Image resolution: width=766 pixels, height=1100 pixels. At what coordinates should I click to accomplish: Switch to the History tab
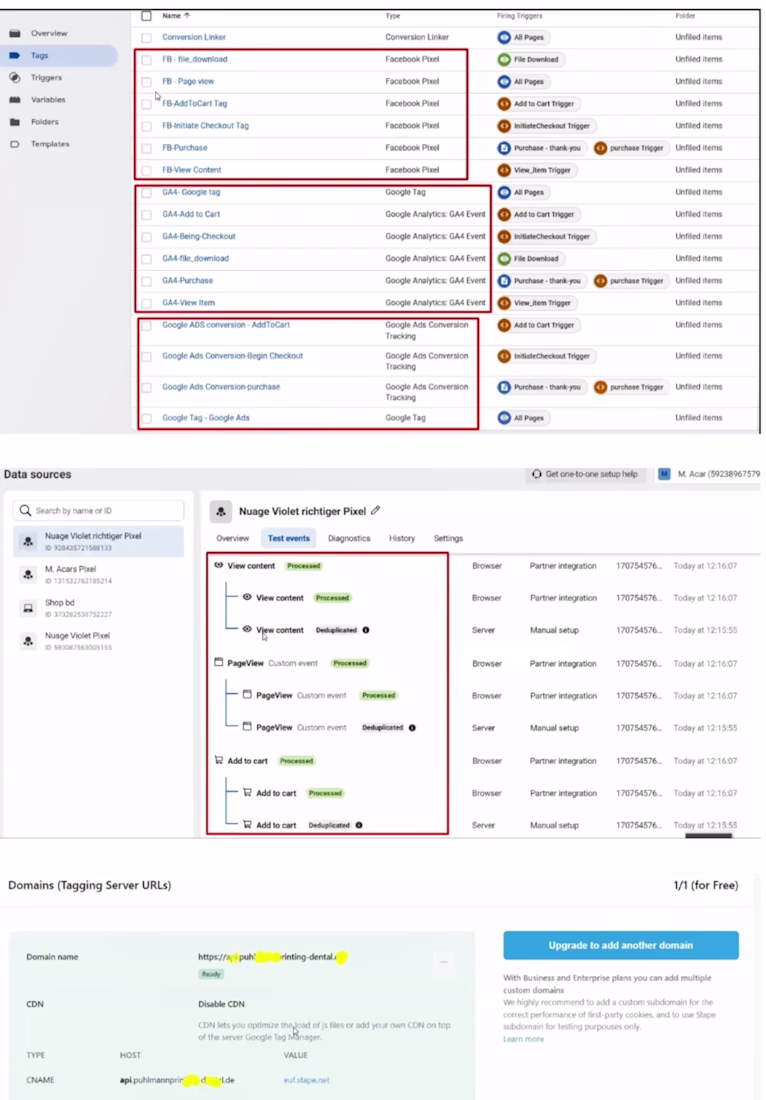402,538
